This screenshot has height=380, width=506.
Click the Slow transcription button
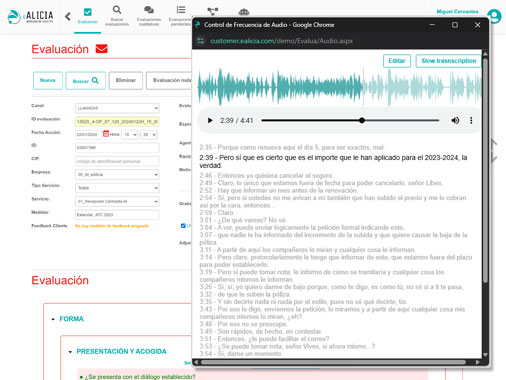coord(448,61)
